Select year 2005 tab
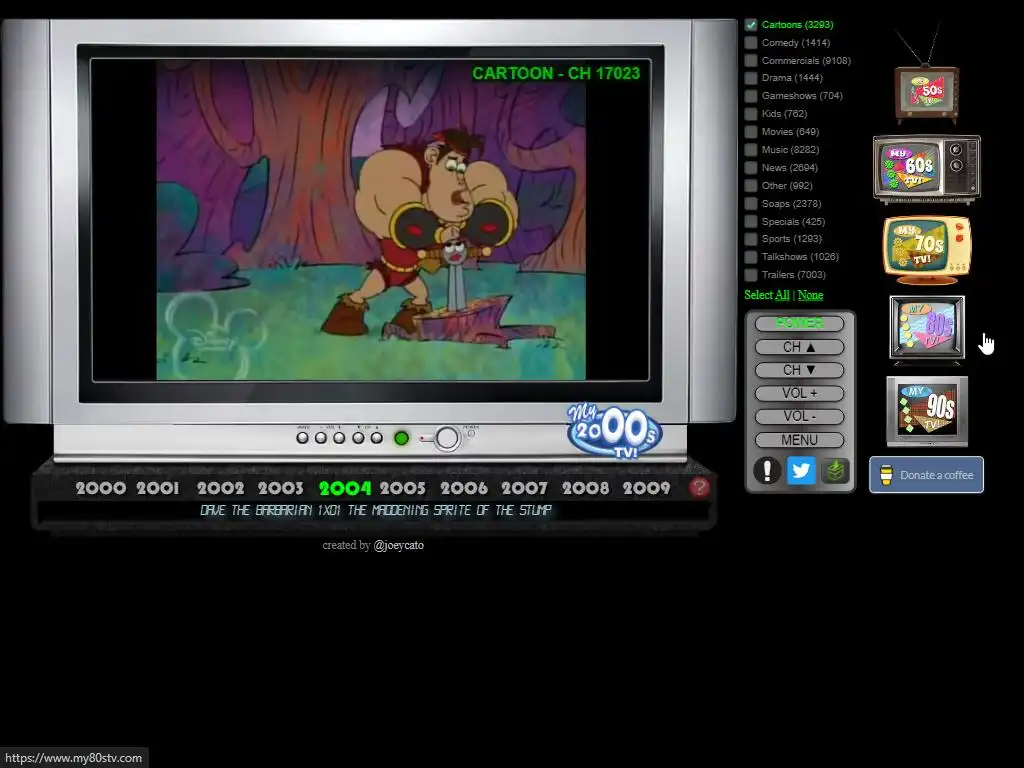The height and width of the screenshot is (768, 1024). [x=403, y=488]
